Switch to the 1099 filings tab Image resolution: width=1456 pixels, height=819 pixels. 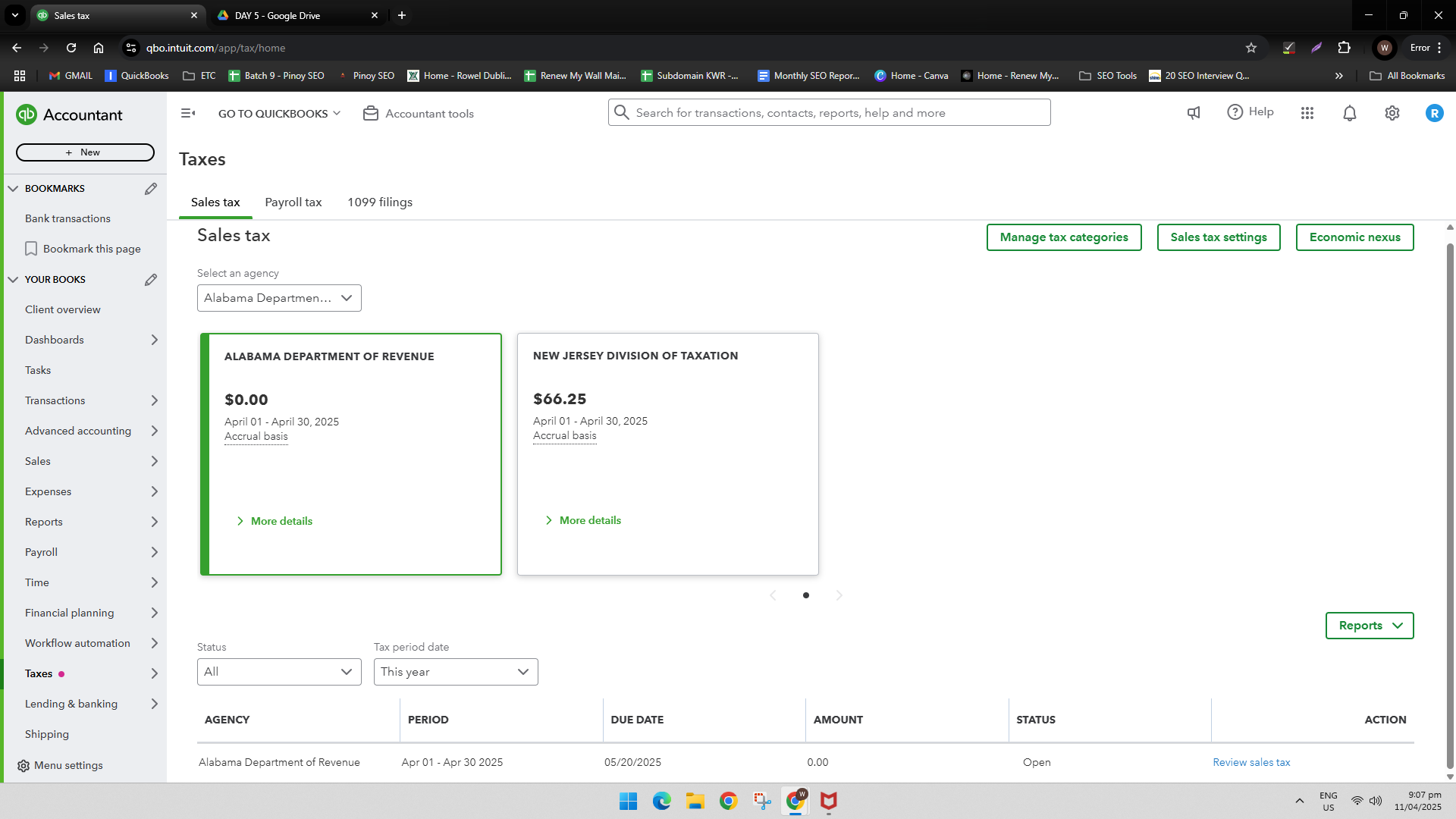click(x=380, y=202)
